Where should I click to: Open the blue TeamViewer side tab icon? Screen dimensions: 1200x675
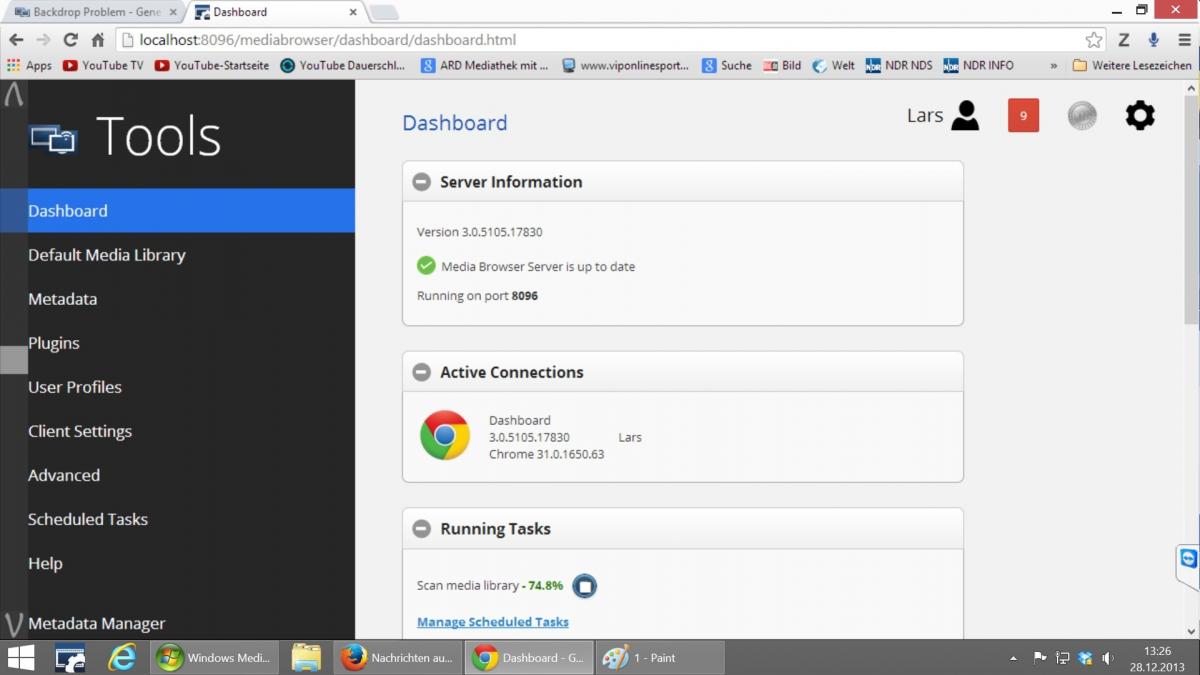click(x=1188, y=560)
